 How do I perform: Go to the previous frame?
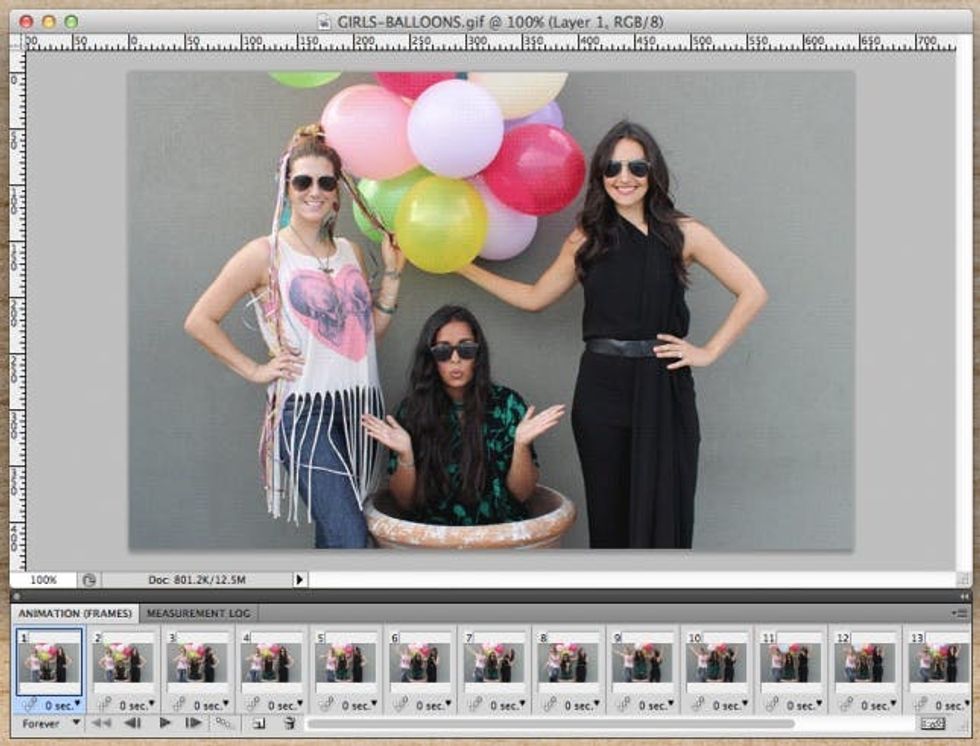tap(132, 722)
